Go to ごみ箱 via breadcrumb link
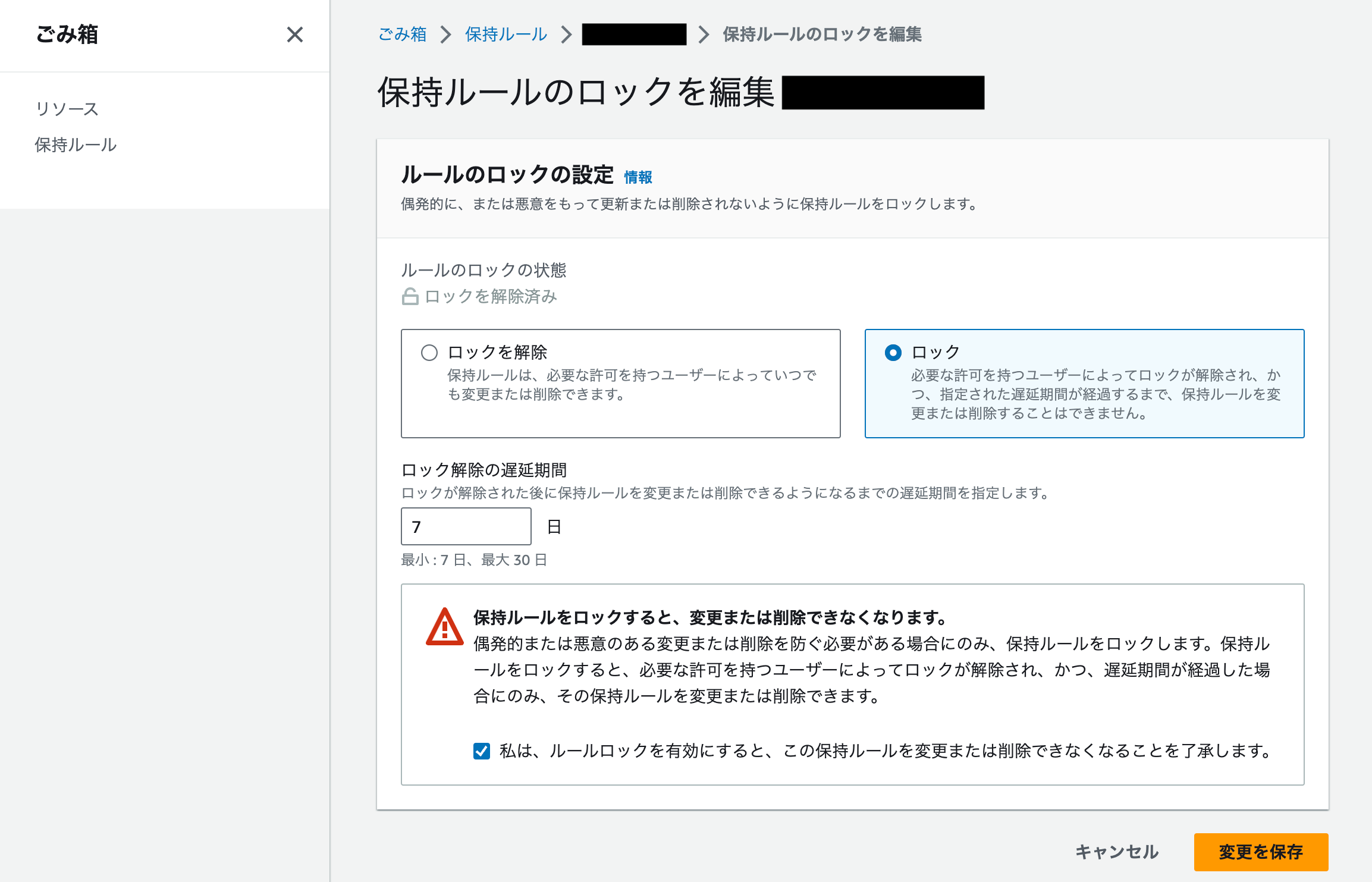This screenshot has width=1372, height=882. click(x=403, y=34)
